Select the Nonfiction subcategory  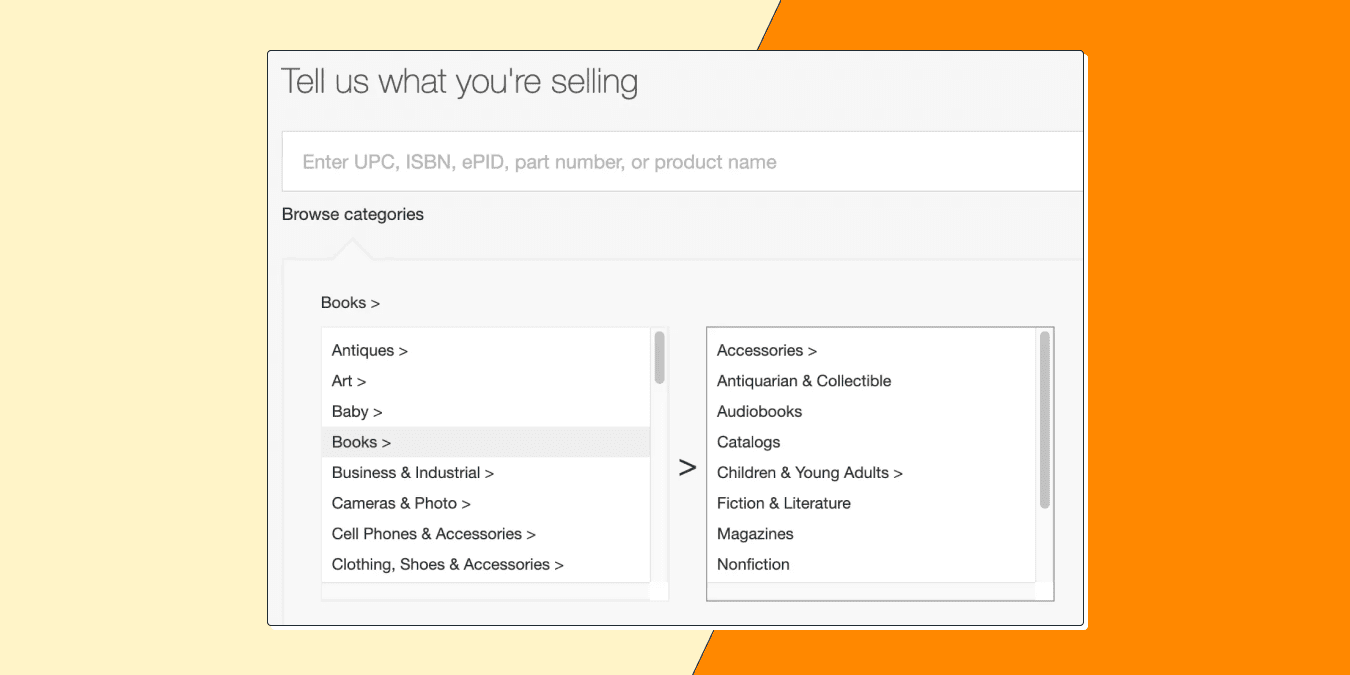tap(753, 564)
